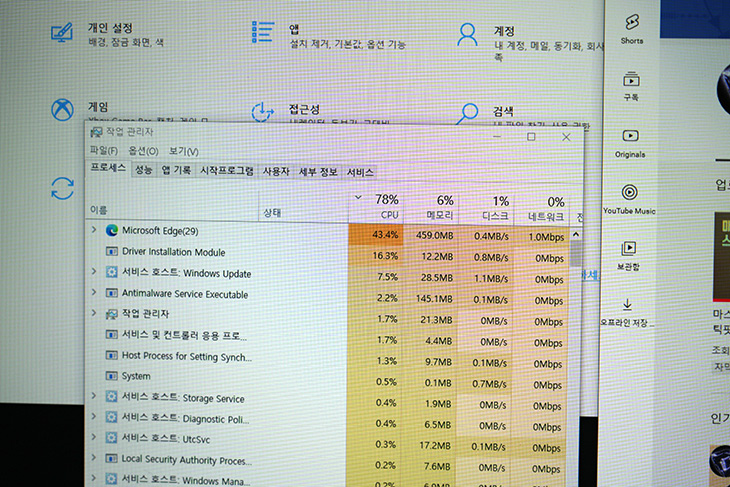Sort processes by CPU column header
This screenshot has height=487, width=730.
coord(376,207)
